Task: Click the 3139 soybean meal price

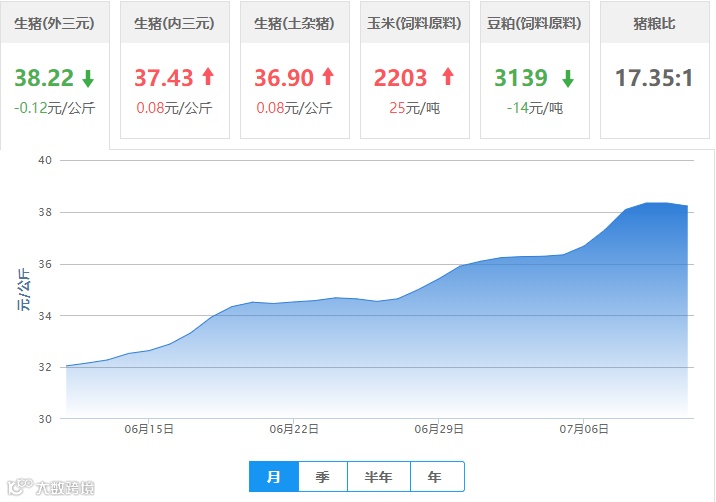Action: click(x=521, y=78)
